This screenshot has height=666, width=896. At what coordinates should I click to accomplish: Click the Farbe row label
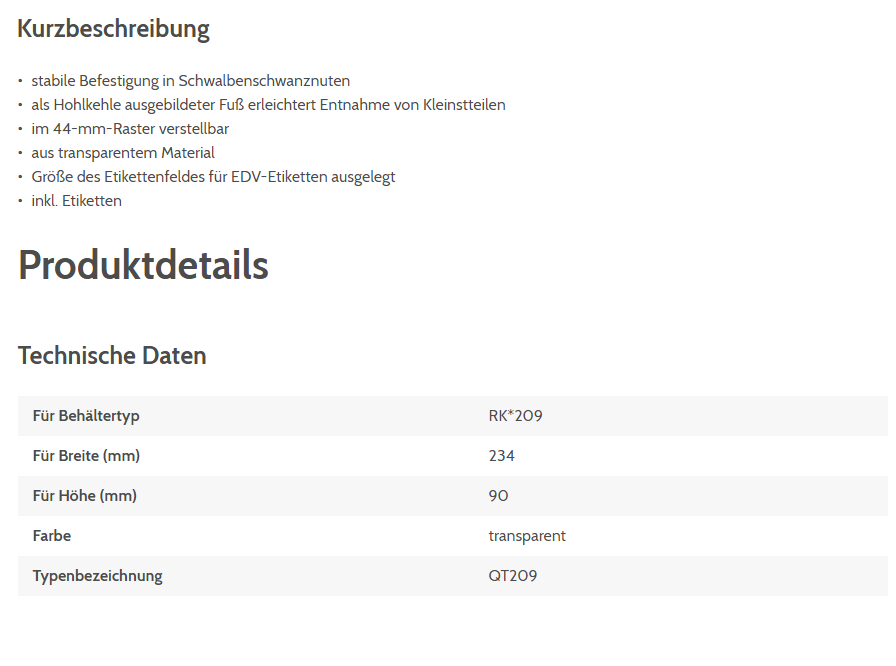(52, 536)
